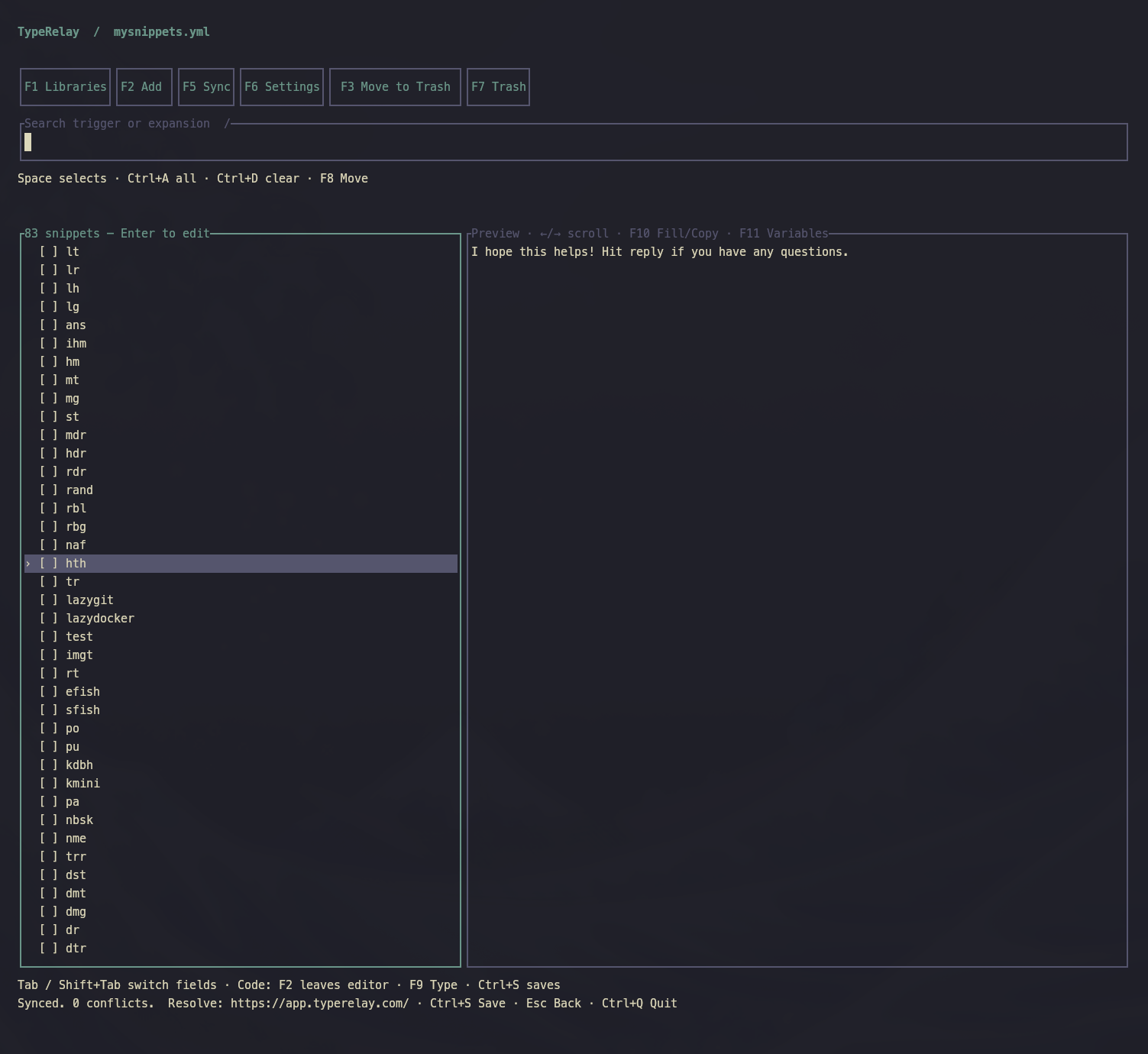Toggle checkbox for snippet ans
This screenshot has height=1054, width=1148.
(48, 325)
